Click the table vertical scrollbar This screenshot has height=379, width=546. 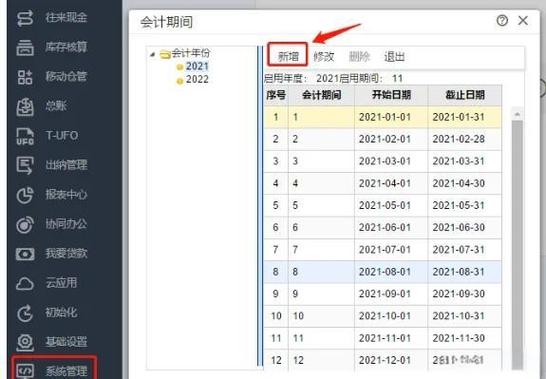[x=517, y=244]
